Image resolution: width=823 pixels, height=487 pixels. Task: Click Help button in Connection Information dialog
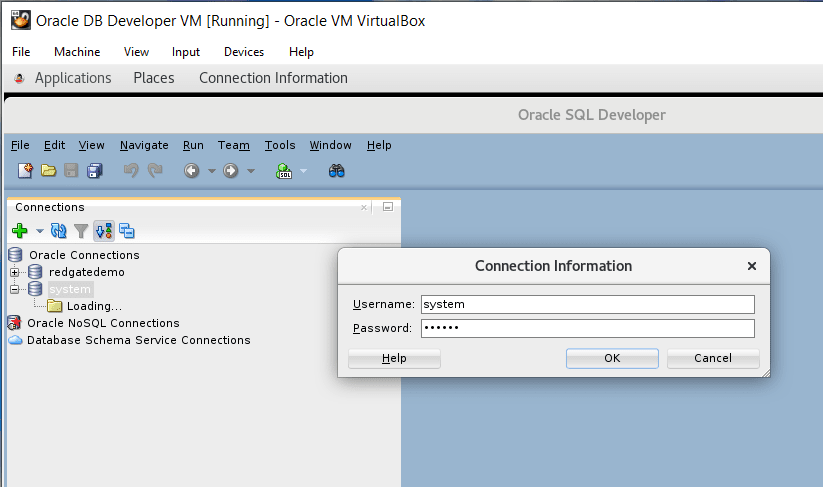tap(394, 358)
